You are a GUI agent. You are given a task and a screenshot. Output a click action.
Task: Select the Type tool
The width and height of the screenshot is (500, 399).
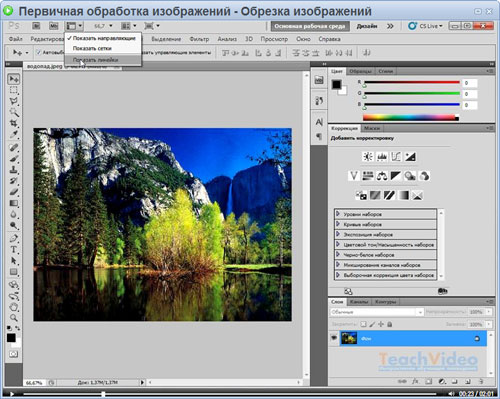[x=14, y=249]
